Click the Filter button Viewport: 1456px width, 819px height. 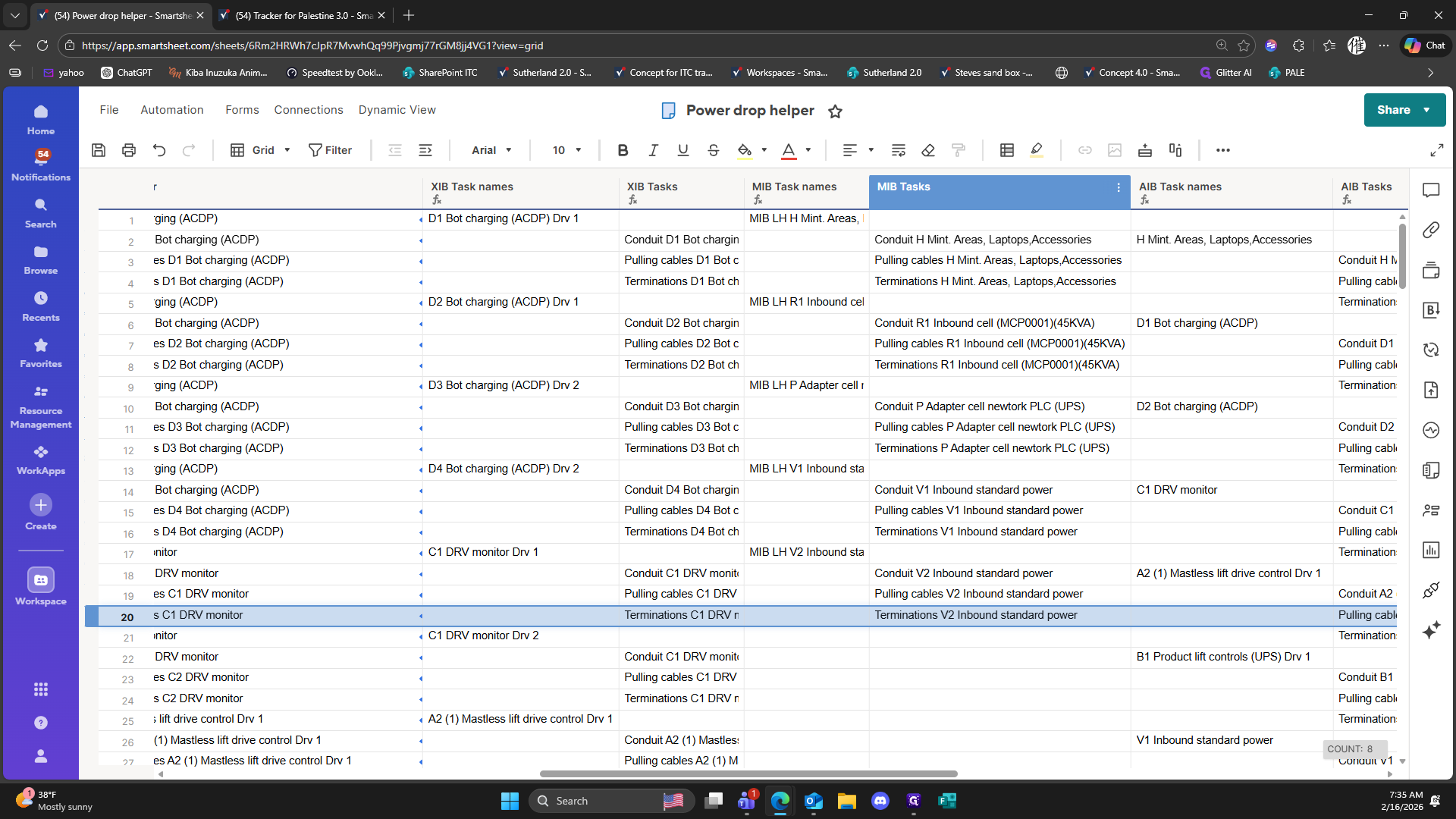331,150
